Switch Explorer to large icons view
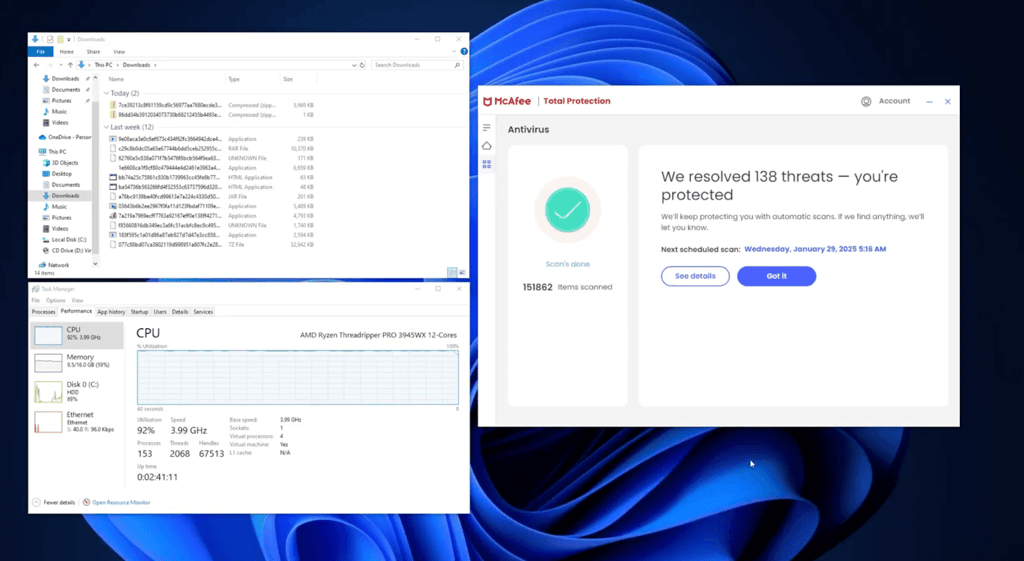Screen dimensions: 1024x561 462,272
